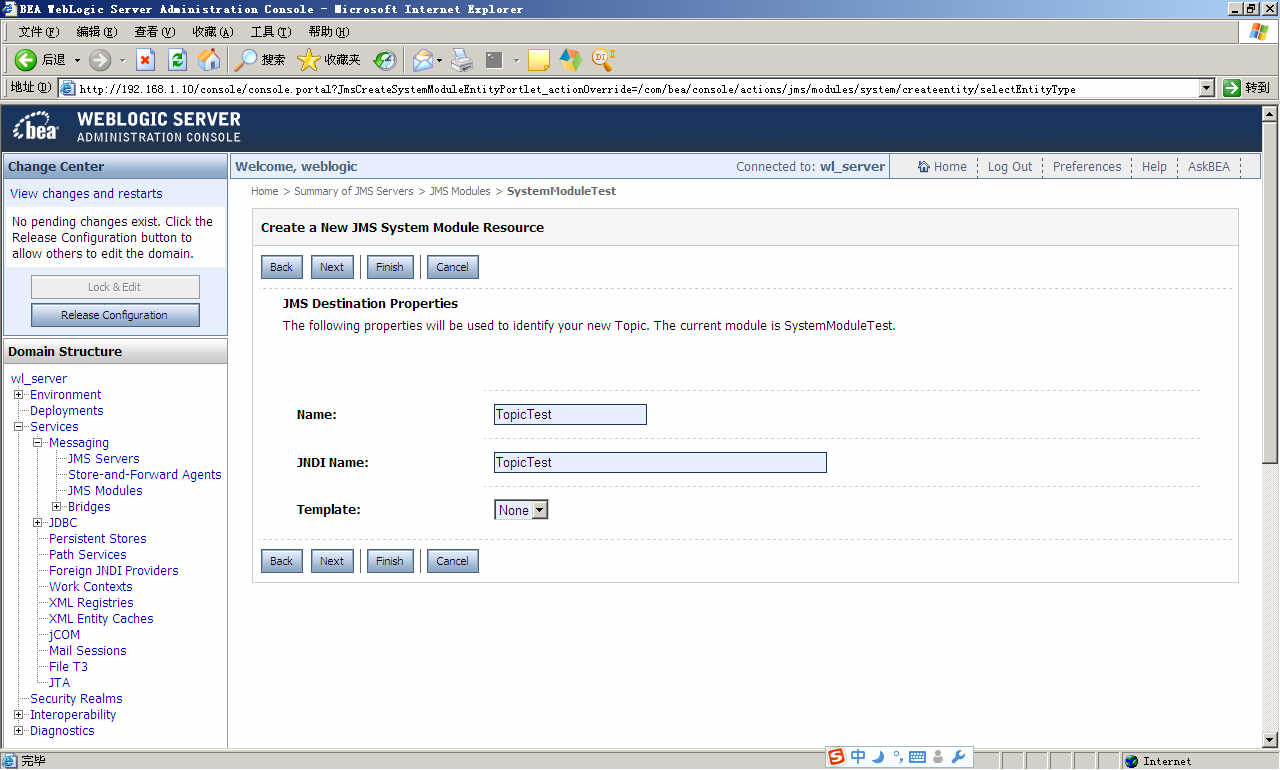Open the Template dropdown set to None
The image size is (1280, 770).
click(522, 510)
